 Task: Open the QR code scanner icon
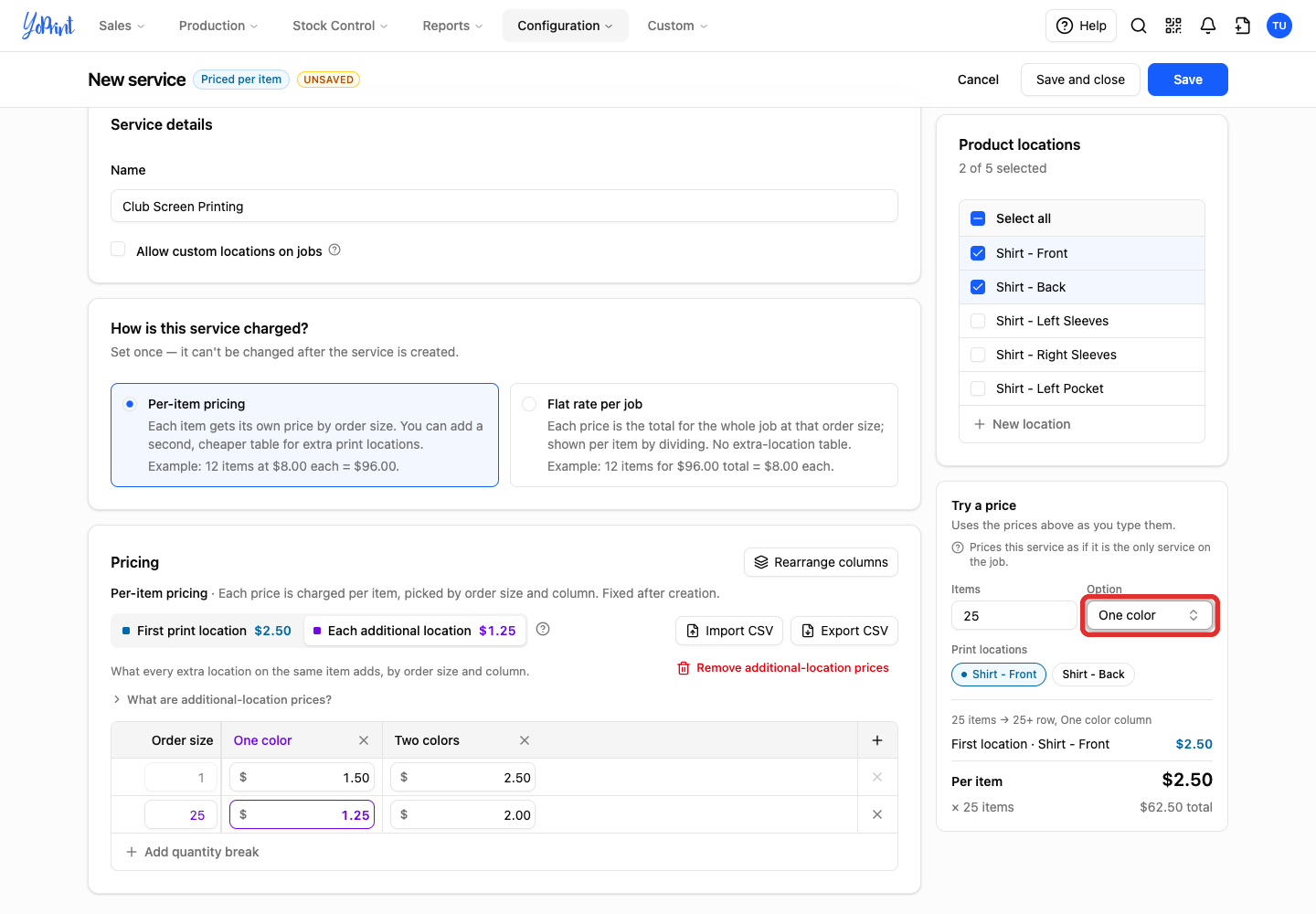click(1173, 26)
